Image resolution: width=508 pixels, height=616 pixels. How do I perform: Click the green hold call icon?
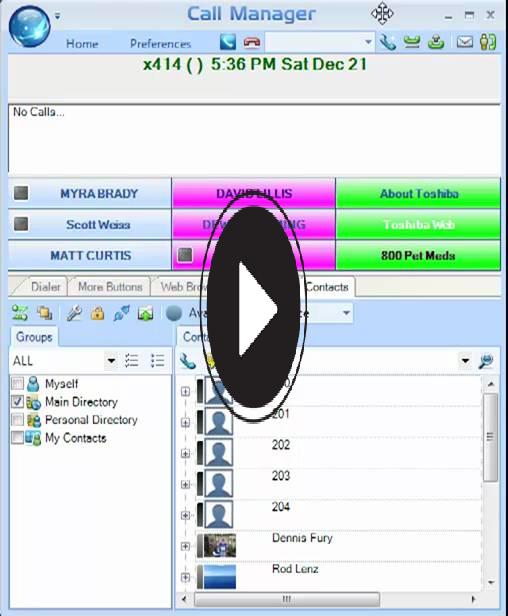pos(411,42)
